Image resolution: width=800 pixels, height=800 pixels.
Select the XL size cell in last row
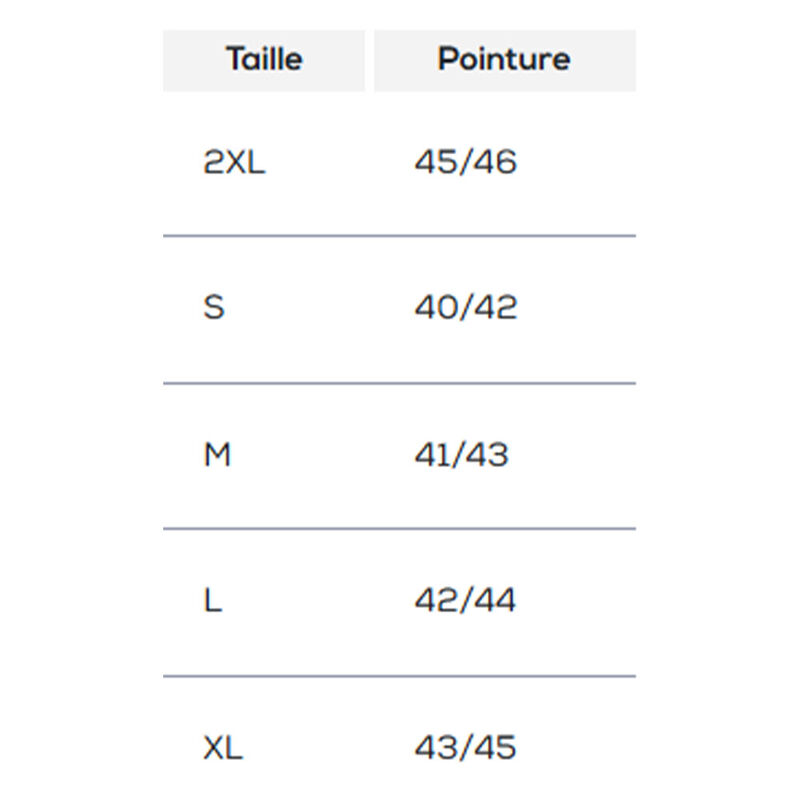pyautogui.click(x=223, y=747)
